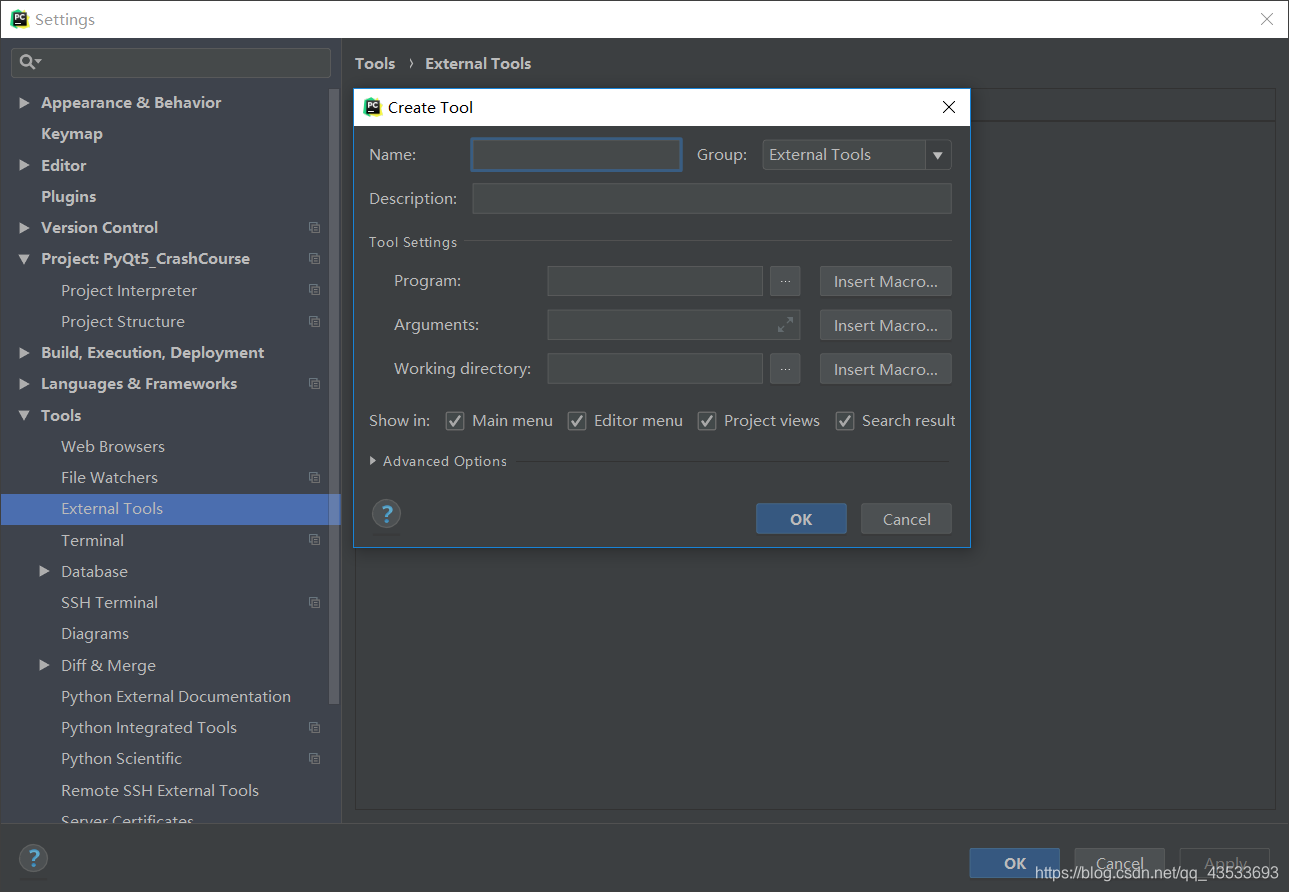Expand the Database tree node
Image resolution: width=1289 pixels, height=892 pixels.
[45, 571]
